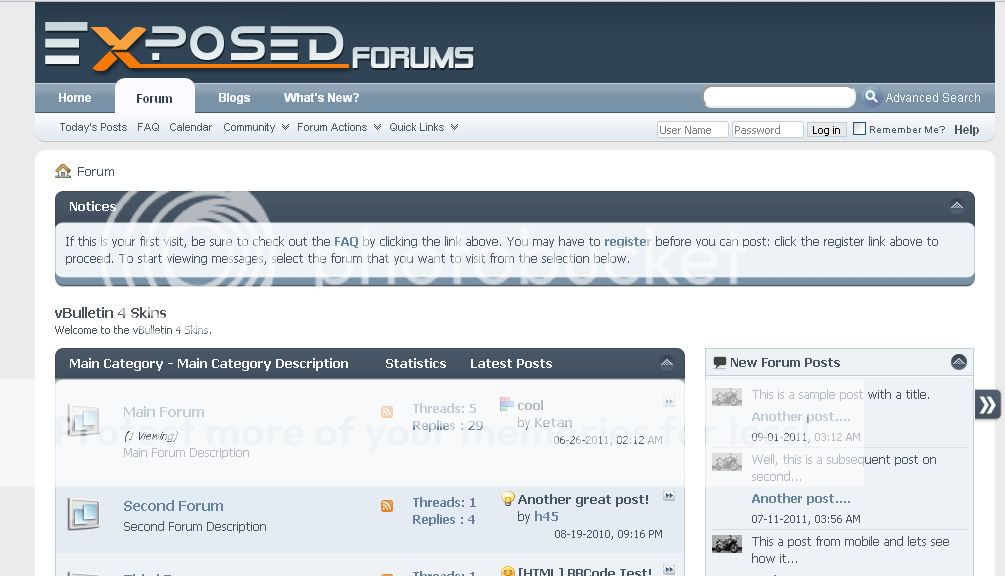
Task: Click 'Well, this is a subsequent post on second...'
Action: coord(843,468)
